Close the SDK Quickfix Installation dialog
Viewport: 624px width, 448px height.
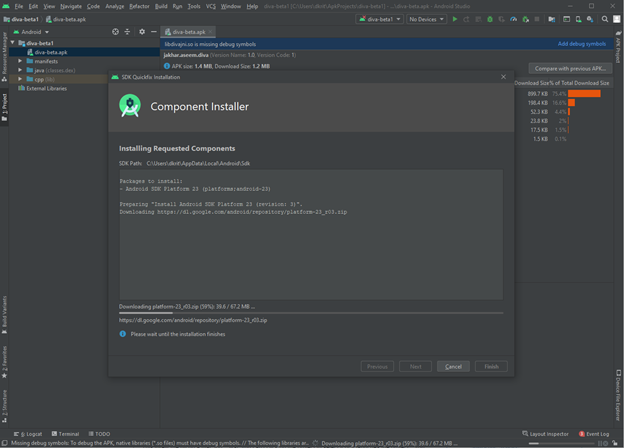click(503, 77)
